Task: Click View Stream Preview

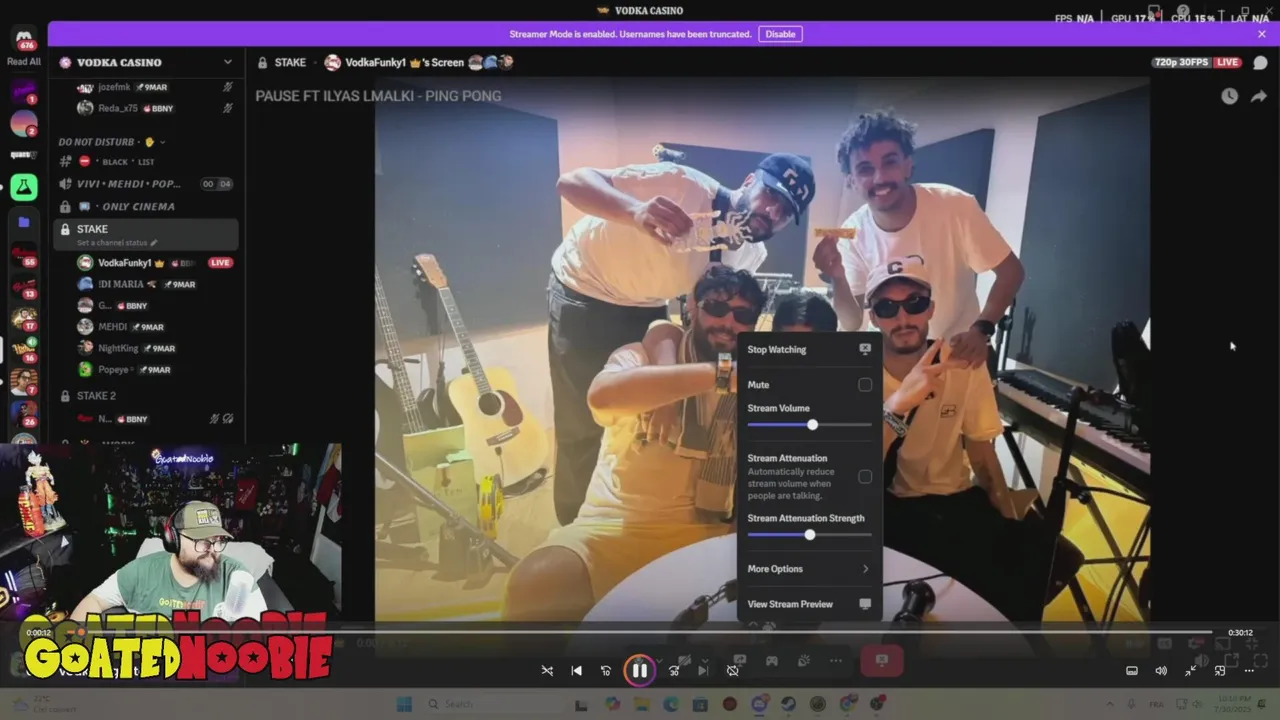Action: [809, 604]
